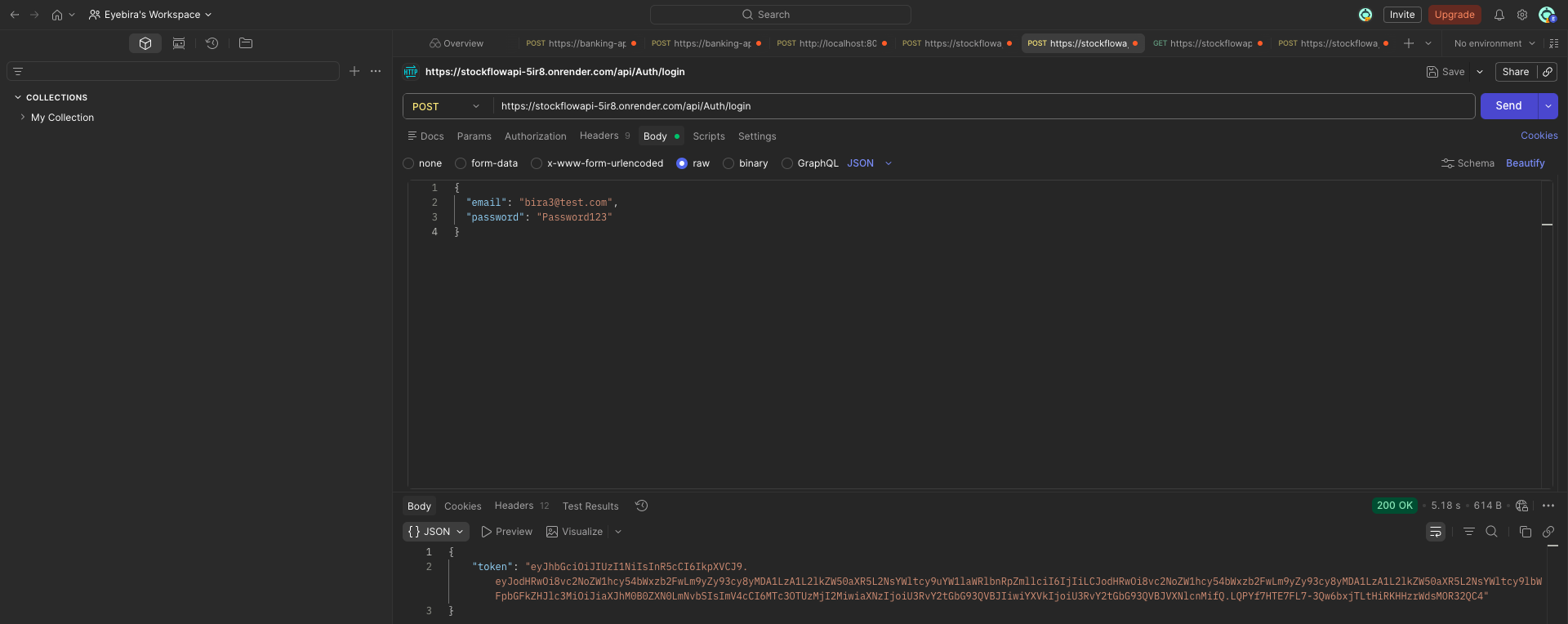The height and width of the screenshot is (624, 1568).
Task: Open the Overview tab
Action: tap(457, 43)
